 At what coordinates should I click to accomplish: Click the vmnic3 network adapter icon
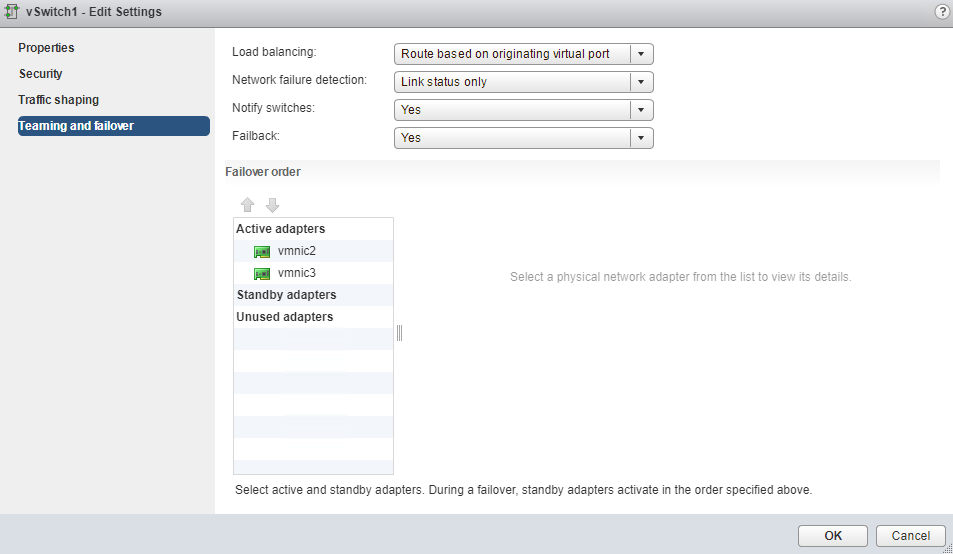click(262, 274)
